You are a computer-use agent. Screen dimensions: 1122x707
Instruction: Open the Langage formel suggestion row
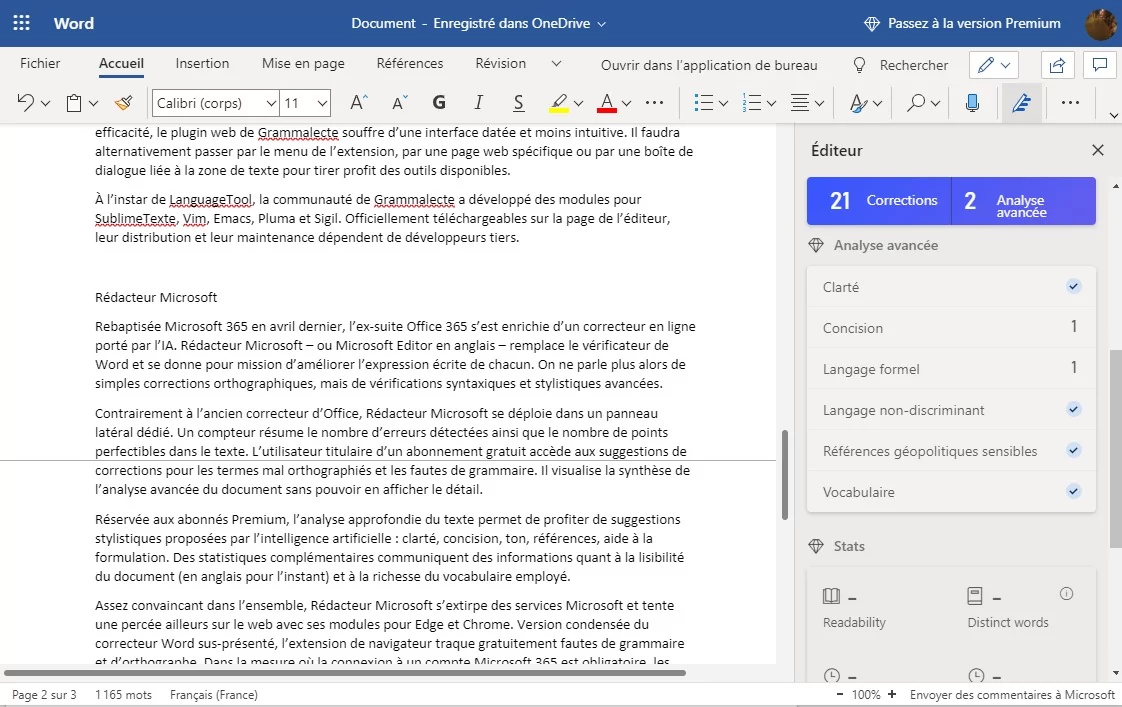point(951,369)
